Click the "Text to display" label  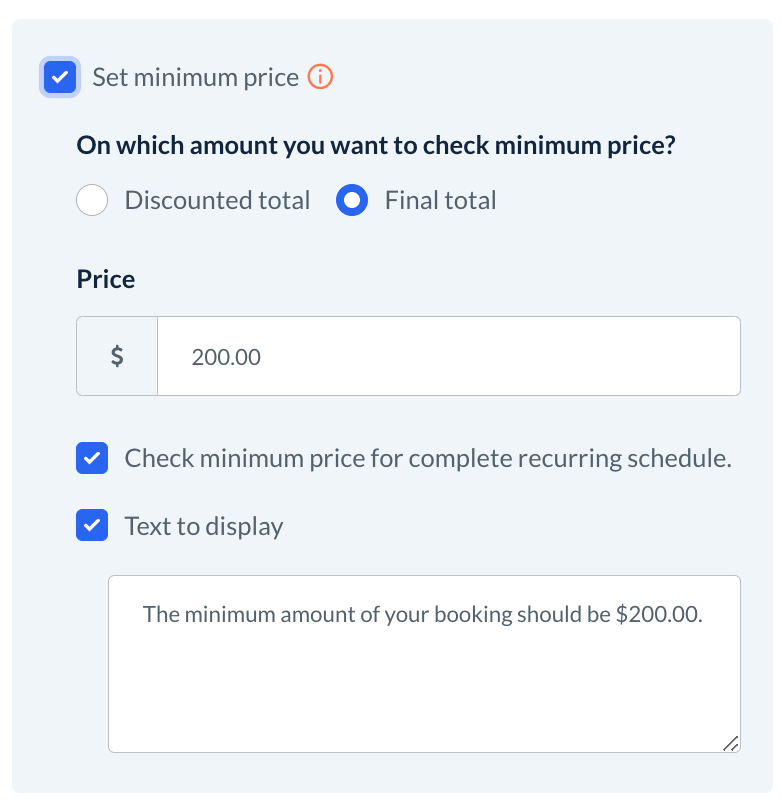click(x=203, y=526)
